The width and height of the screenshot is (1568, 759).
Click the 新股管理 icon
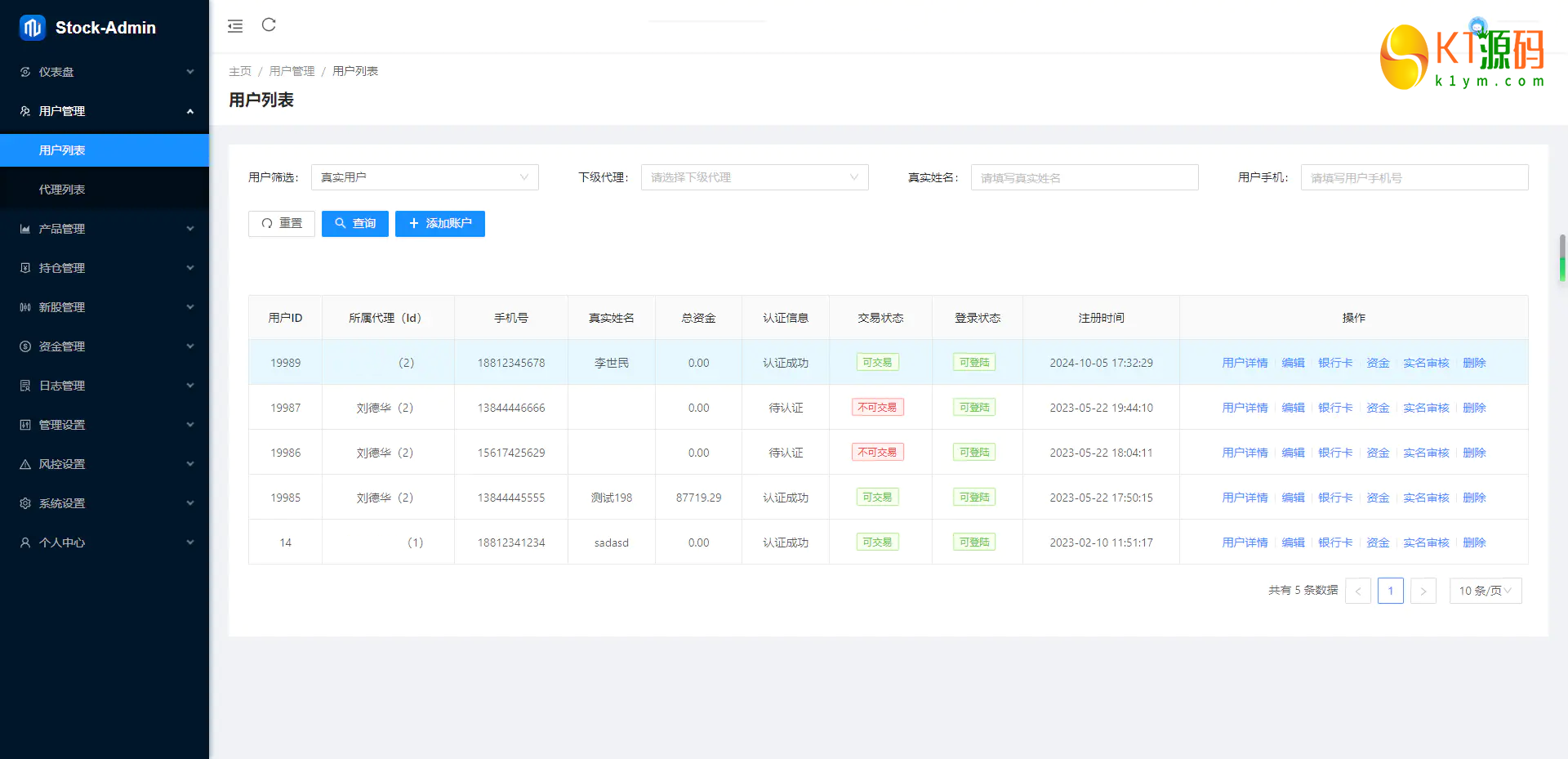tap(25, 307)
